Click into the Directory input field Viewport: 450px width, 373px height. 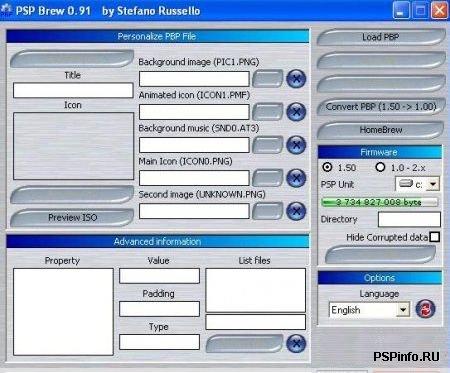[409, 219]
